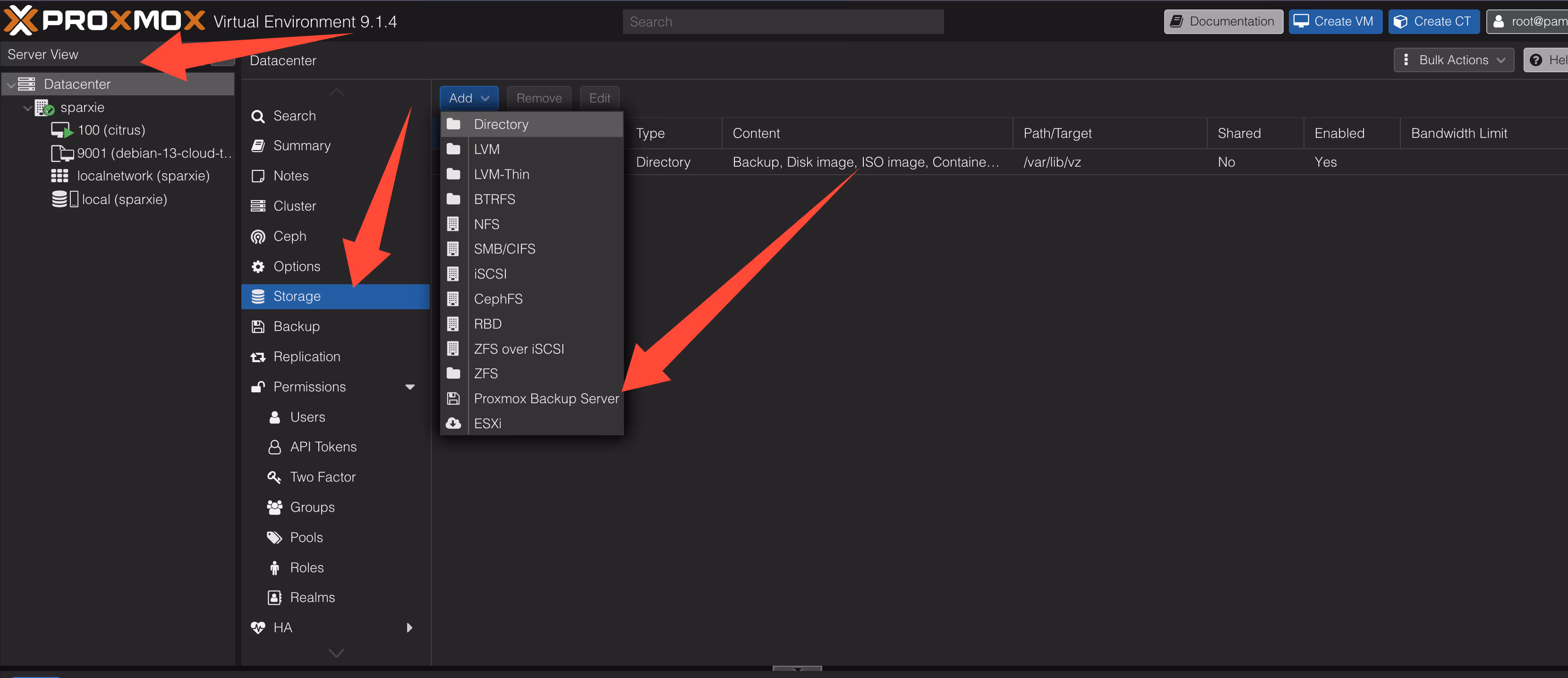Viewport: 1568px width, 678px height.
Task: Select the local (sparxie) storage icon
Action: coord(64,200)
